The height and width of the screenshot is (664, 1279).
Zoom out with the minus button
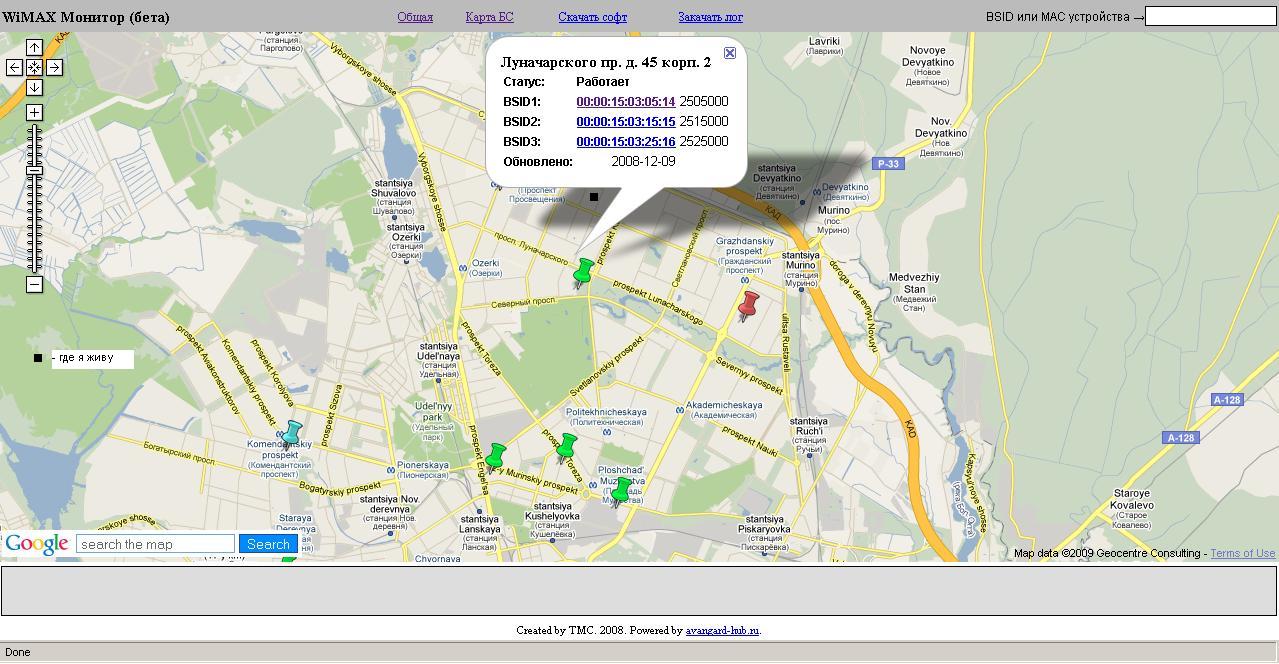(x=34, y=285)
